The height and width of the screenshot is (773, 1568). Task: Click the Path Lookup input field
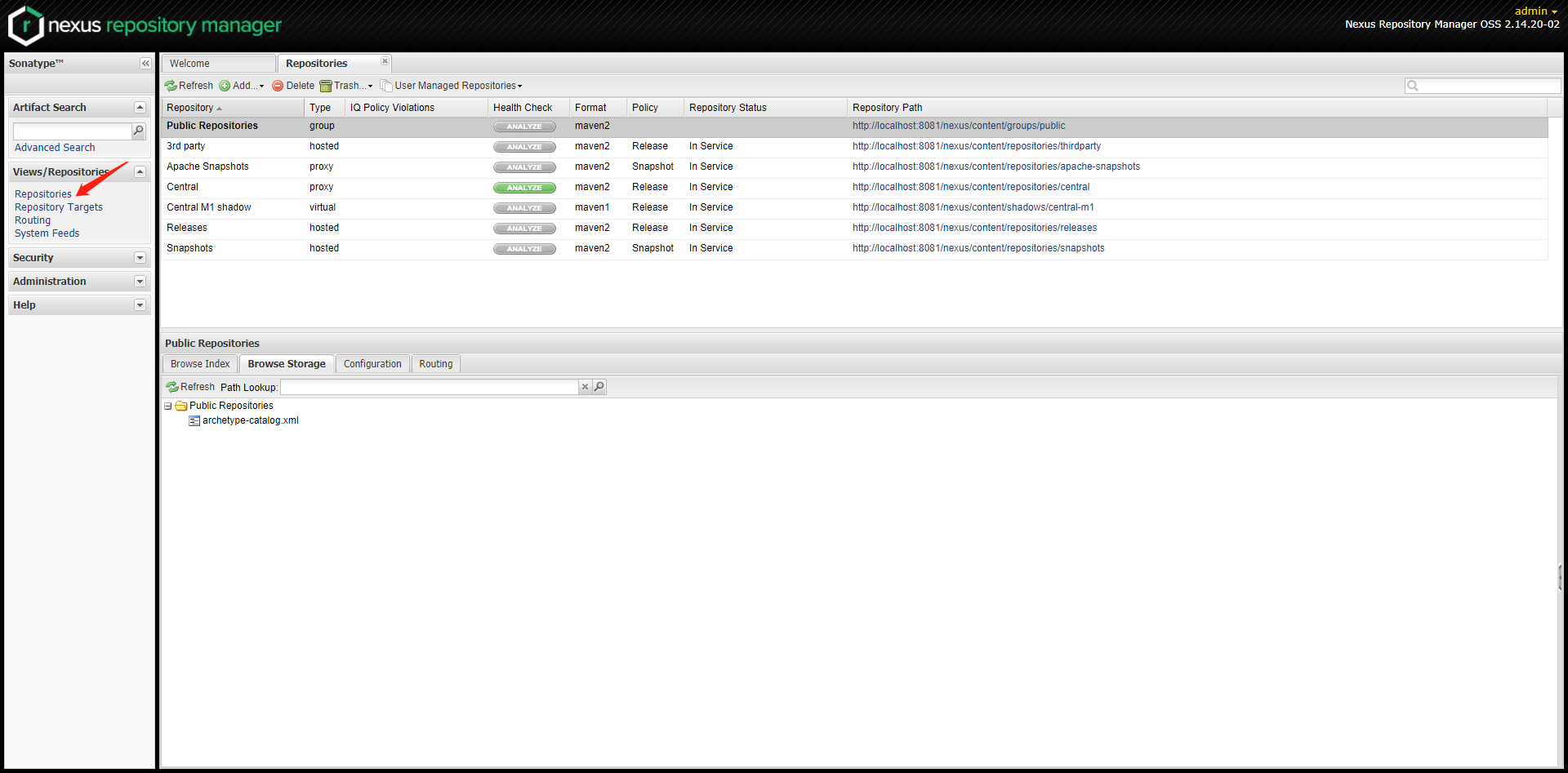(430, 387)
